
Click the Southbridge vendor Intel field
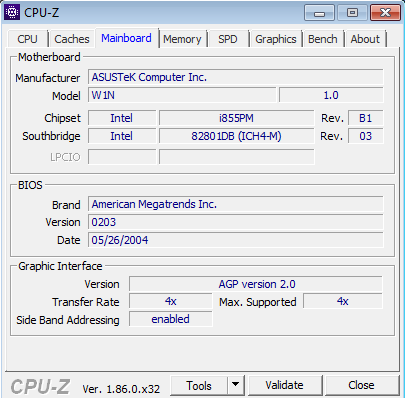(122, 136)
